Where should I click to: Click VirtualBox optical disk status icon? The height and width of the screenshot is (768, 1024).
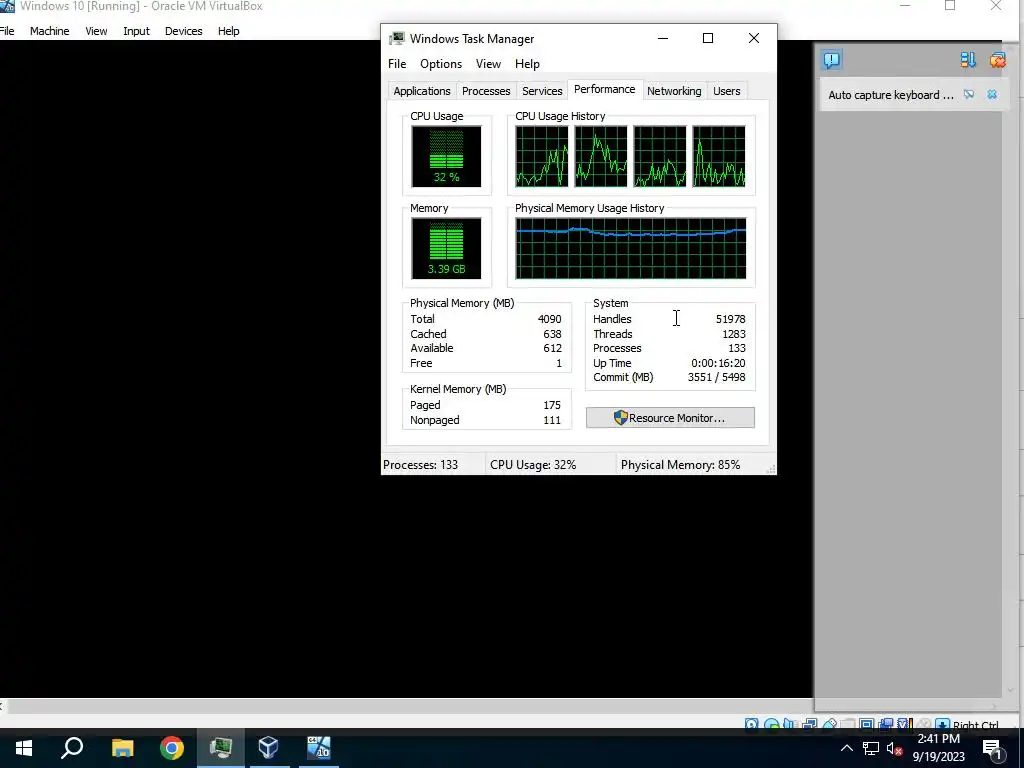click(x=771, y=724)
